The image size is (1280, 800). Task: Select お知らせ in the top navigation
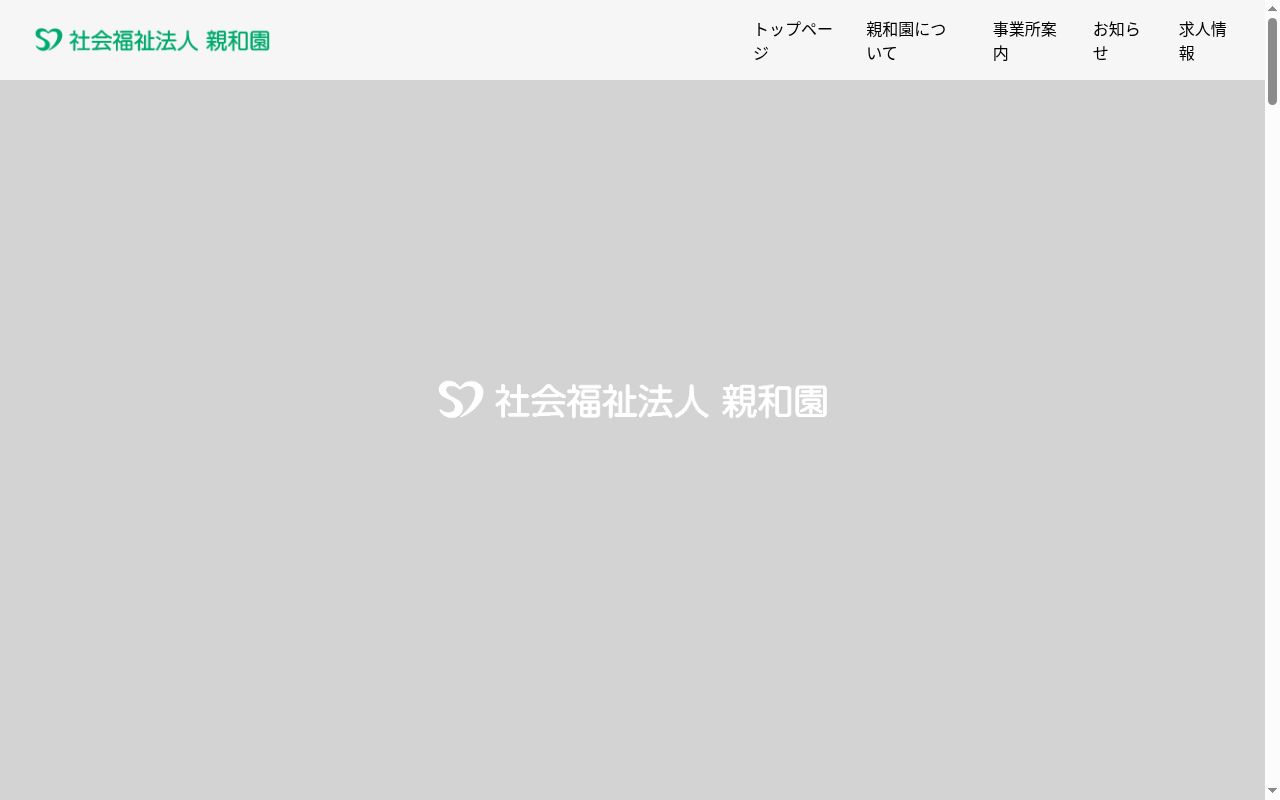click(1117, 41)
